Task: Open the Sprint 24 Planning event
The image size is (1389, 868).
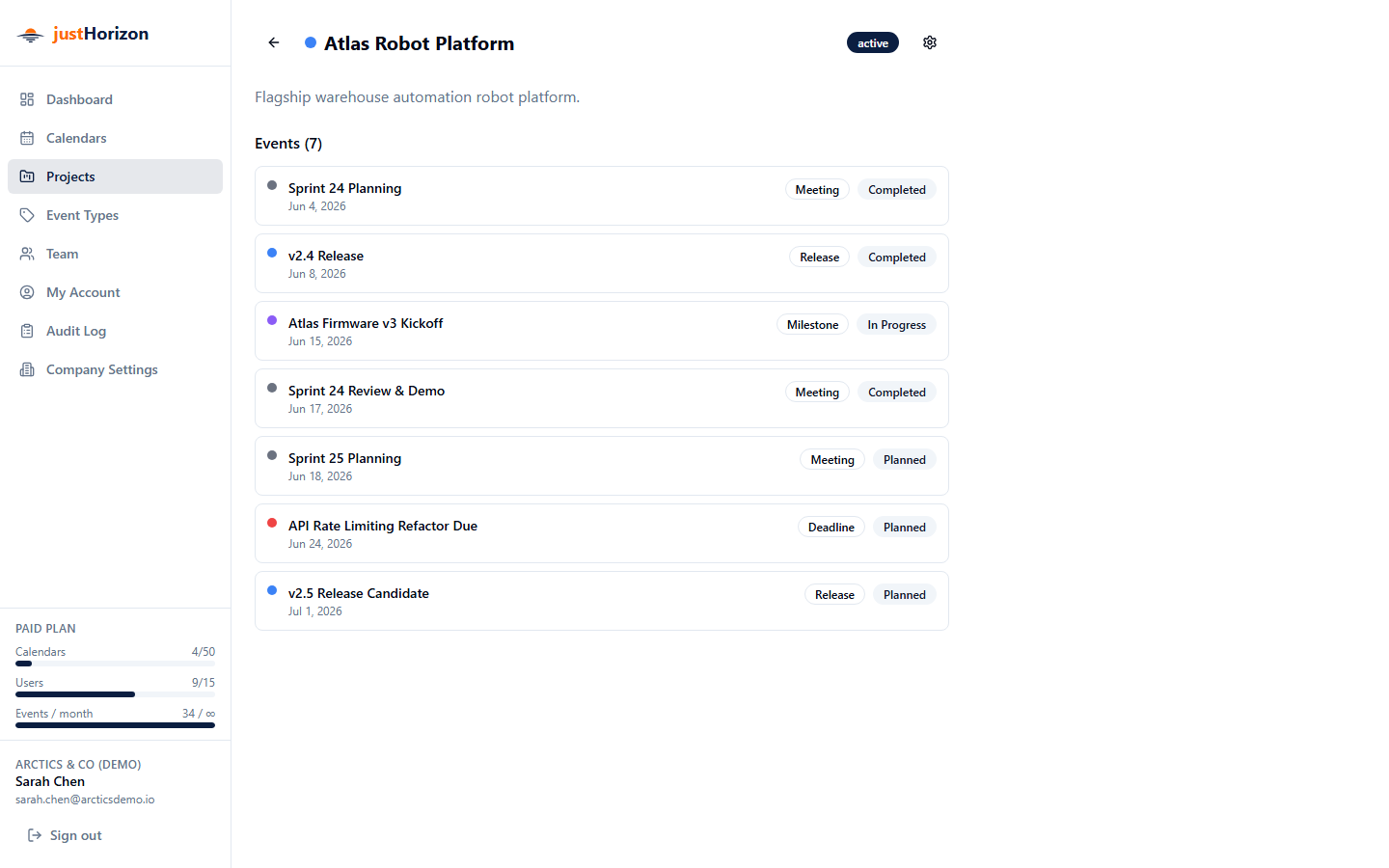Action: click(x=602, y=196)
